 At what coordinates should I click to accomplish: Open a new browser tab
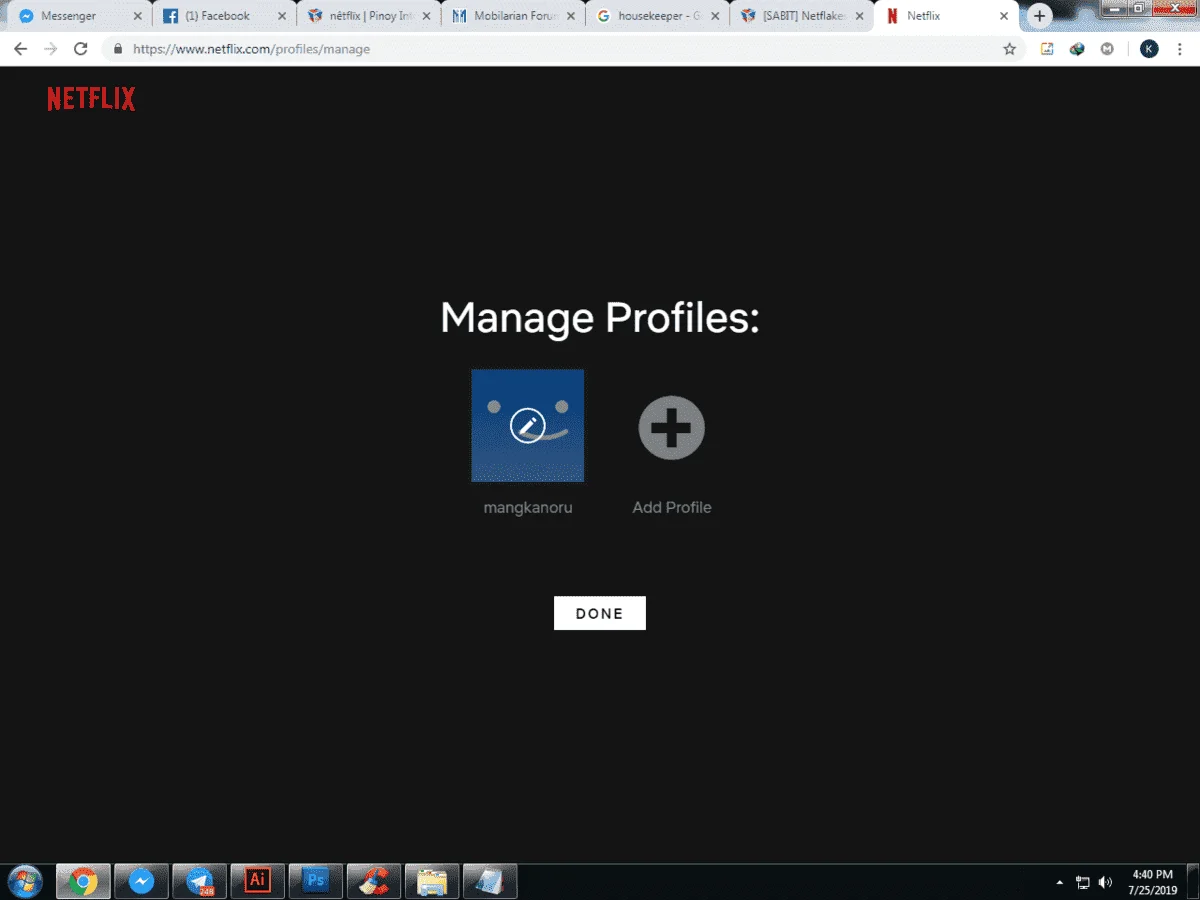tap(1039, 16)
